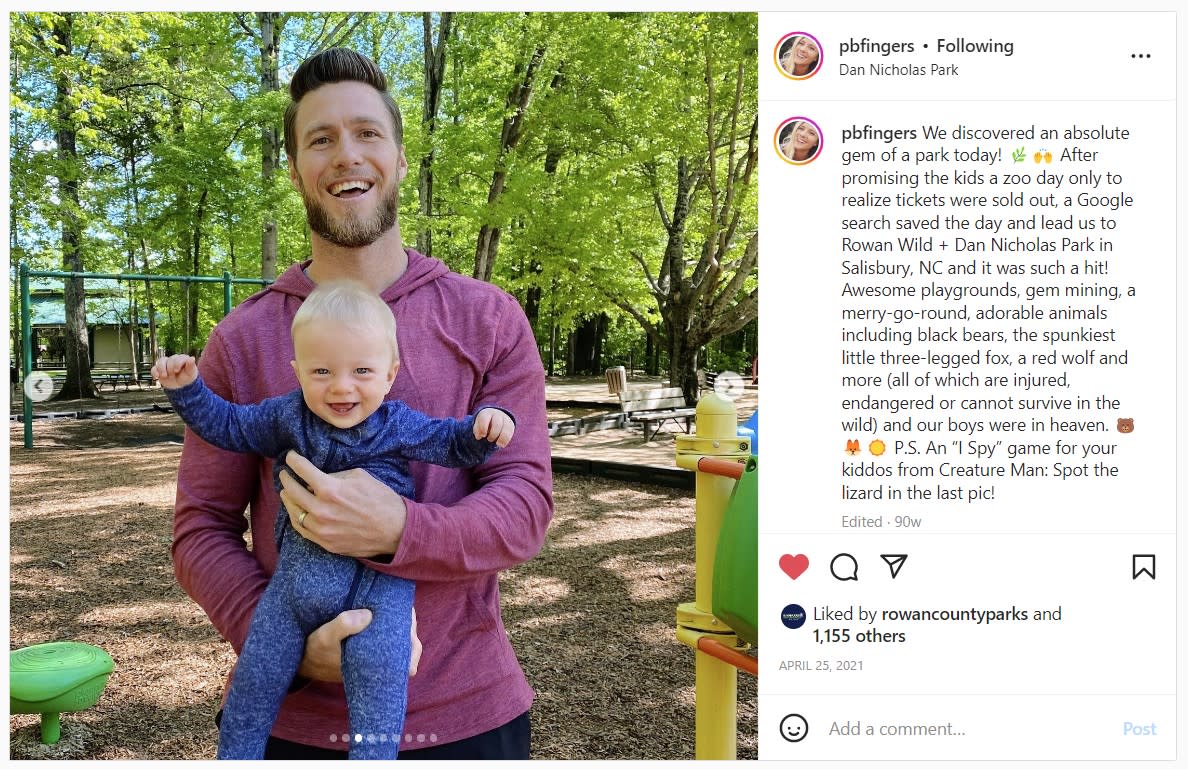
Task: Open pbfingers avatar in post header
Action: pyautogui.click(x=798, y=56)
